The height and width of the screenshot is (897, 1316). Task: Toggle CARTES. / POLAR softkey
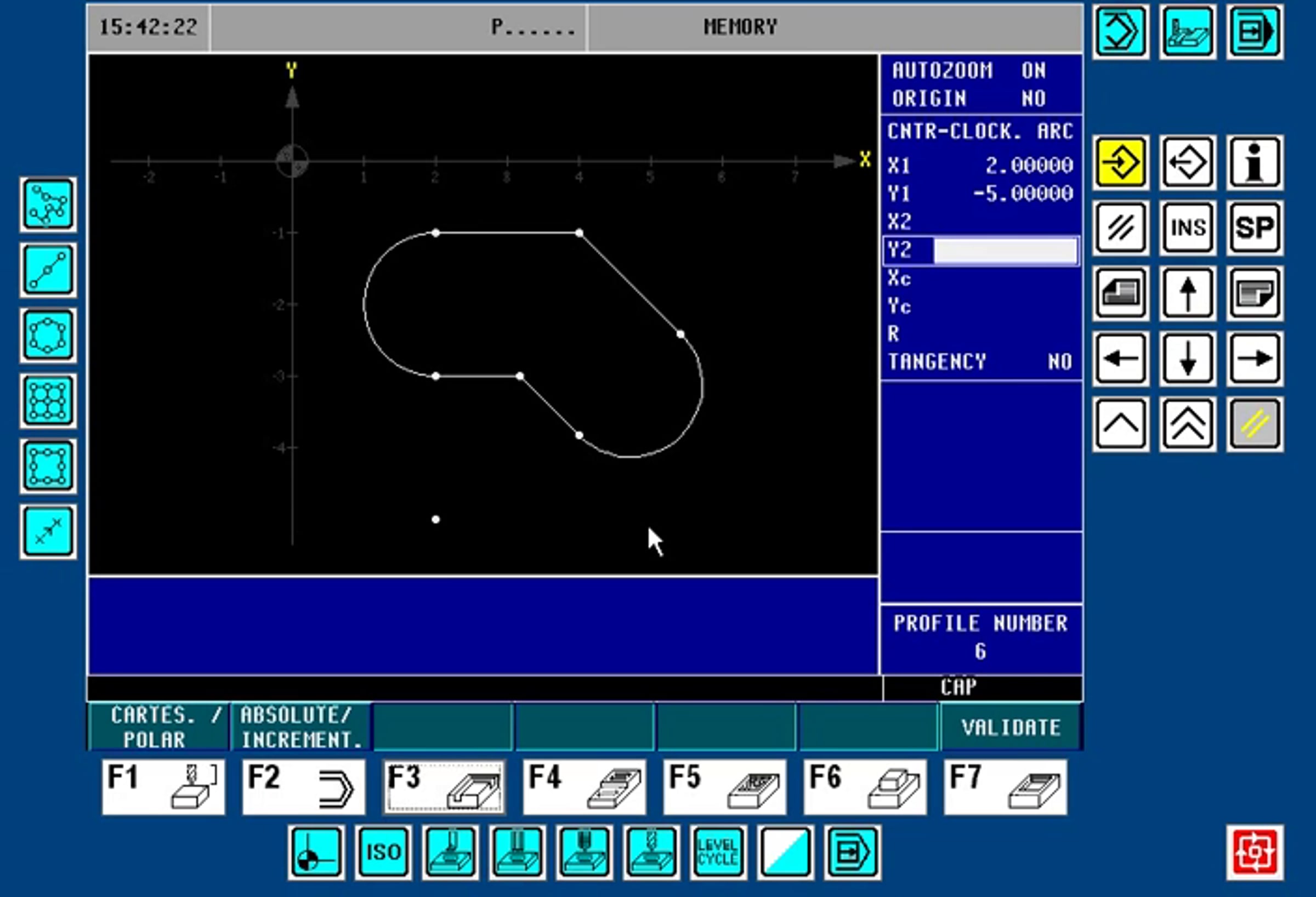[x=159, y=727]
